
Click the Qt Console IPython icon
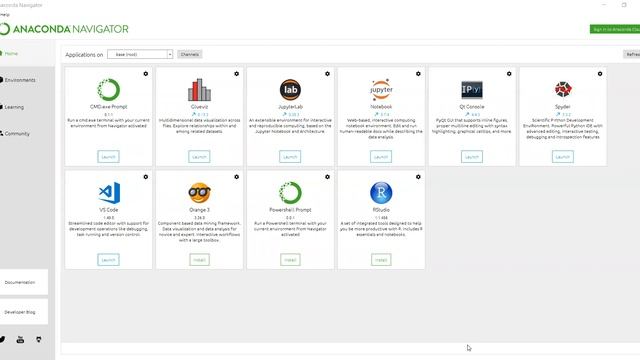(x=472, y=90)
